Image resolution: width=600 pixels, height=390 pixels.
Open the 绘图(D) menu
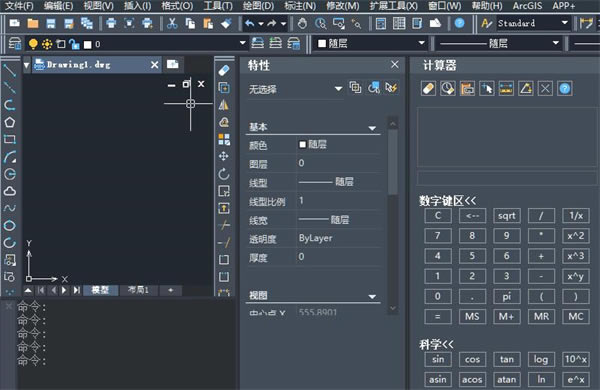point(258,6)
